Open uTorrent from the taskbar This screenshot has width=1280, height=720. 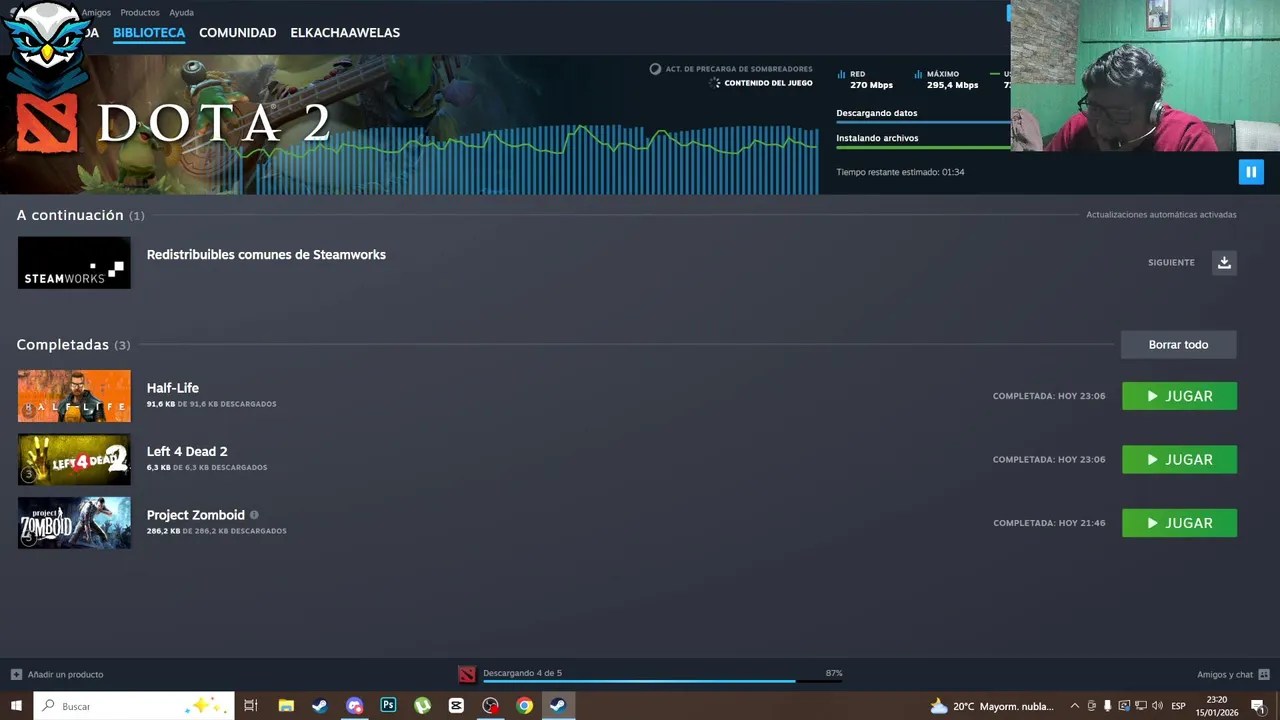422,706
